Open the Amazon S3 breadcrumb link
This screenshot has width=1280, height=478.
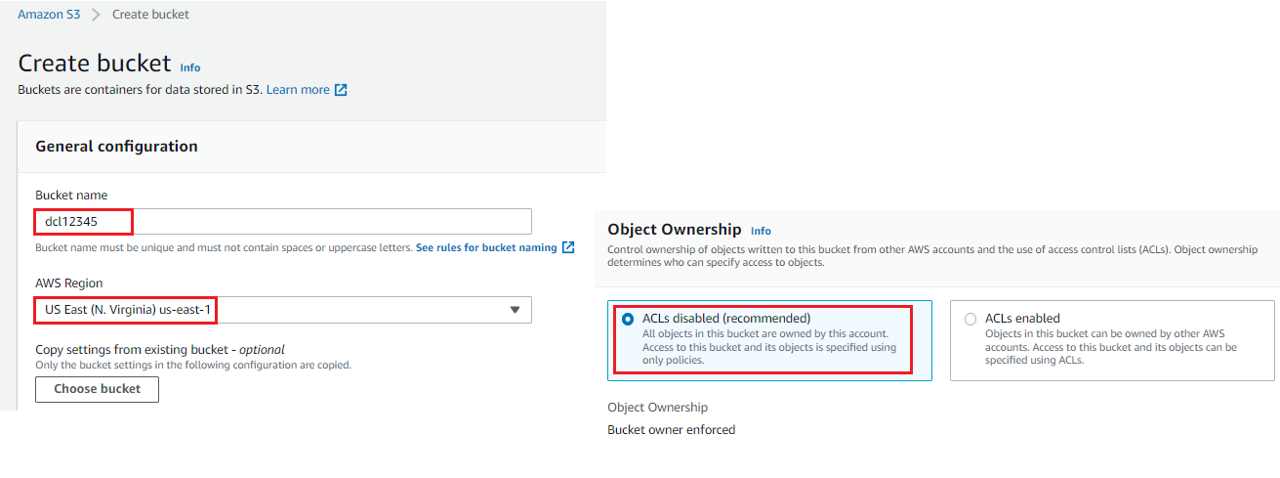(49, 14)
